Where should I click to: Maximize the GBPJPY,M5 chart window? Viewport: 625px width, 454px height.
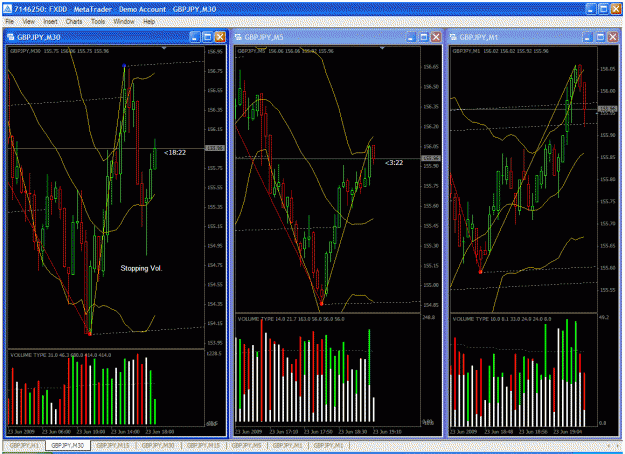click(424, 37)
